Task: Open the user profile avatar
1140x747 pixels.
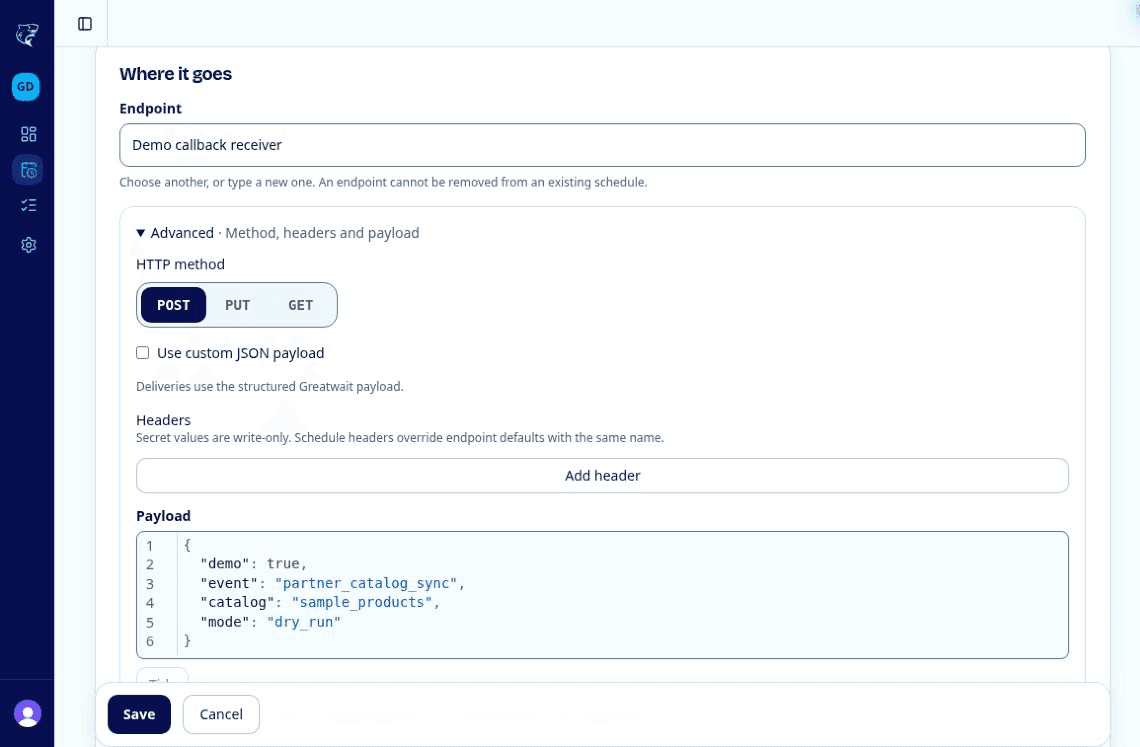Action: (x=28, y=714)
